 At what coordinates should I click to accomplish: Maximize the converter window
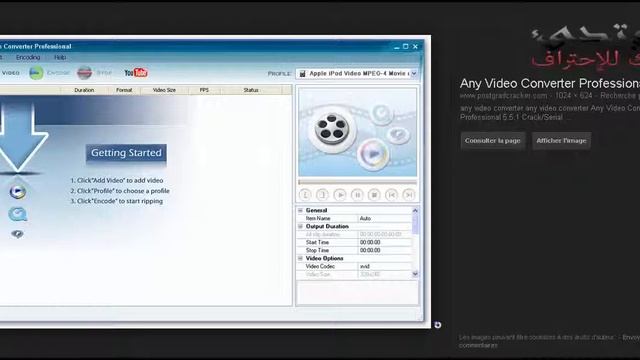click(406, 47)
